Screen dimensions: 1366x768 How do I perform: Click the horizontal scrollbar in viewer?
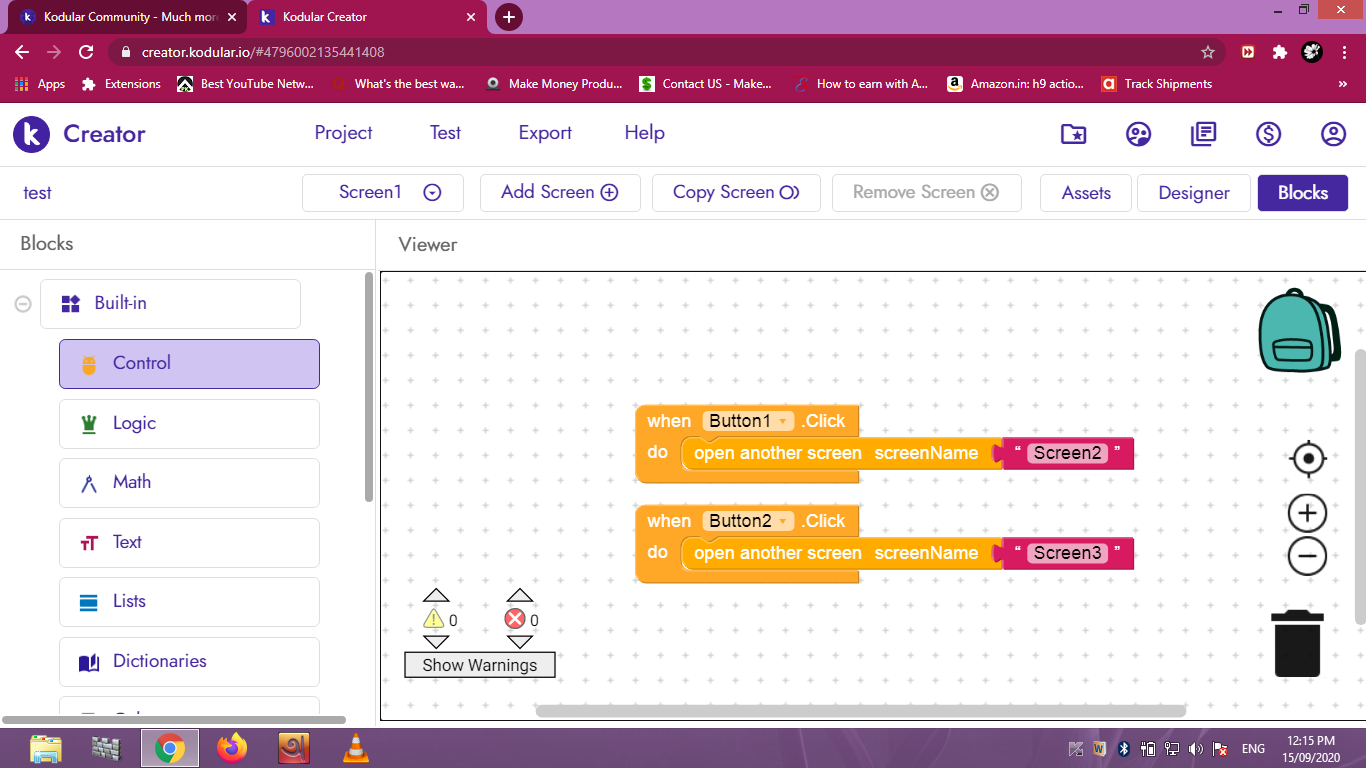coord(860,712)
